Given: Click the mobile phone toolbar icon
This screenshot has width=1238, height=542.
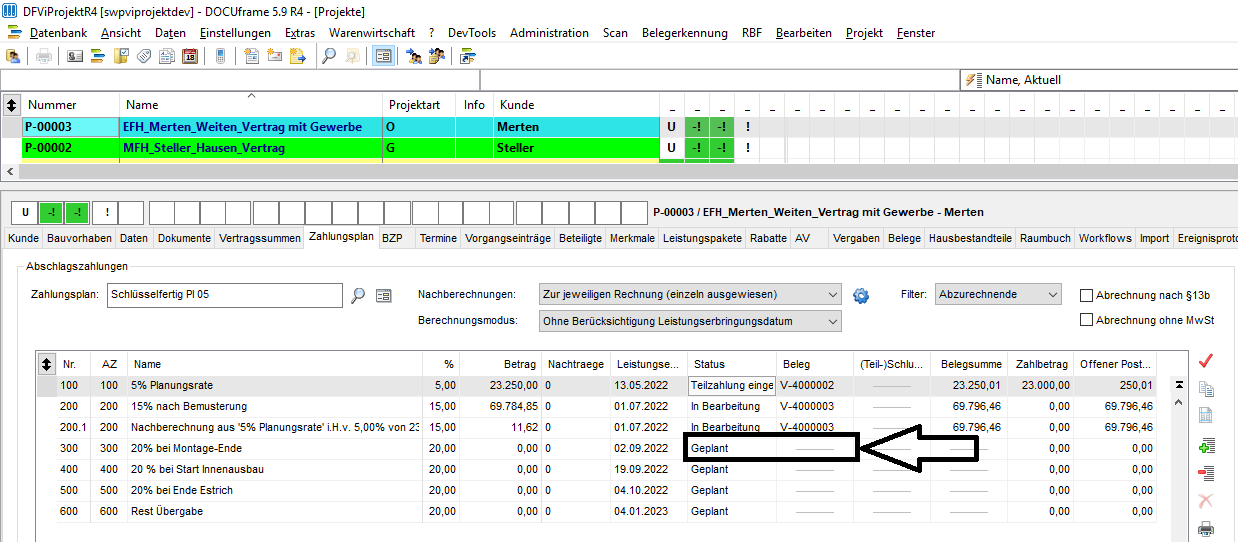Looking at the screenshot, I should (x=221, y=56).
